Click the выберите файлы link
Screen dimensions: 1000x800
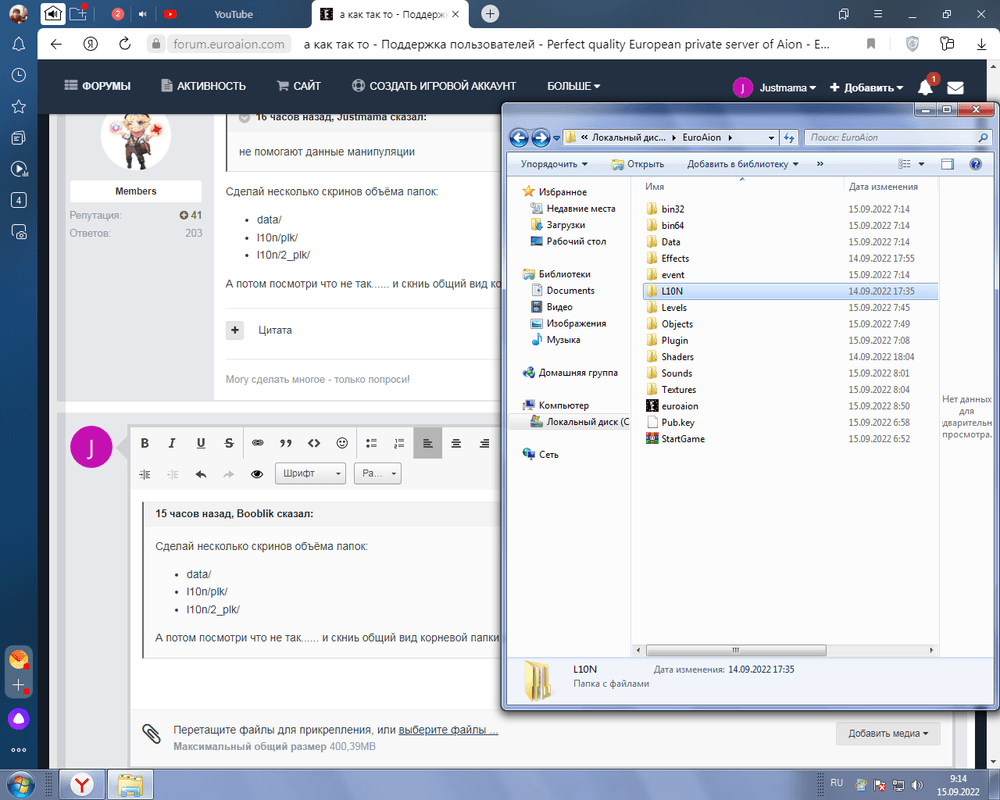[x=448, y=730]
